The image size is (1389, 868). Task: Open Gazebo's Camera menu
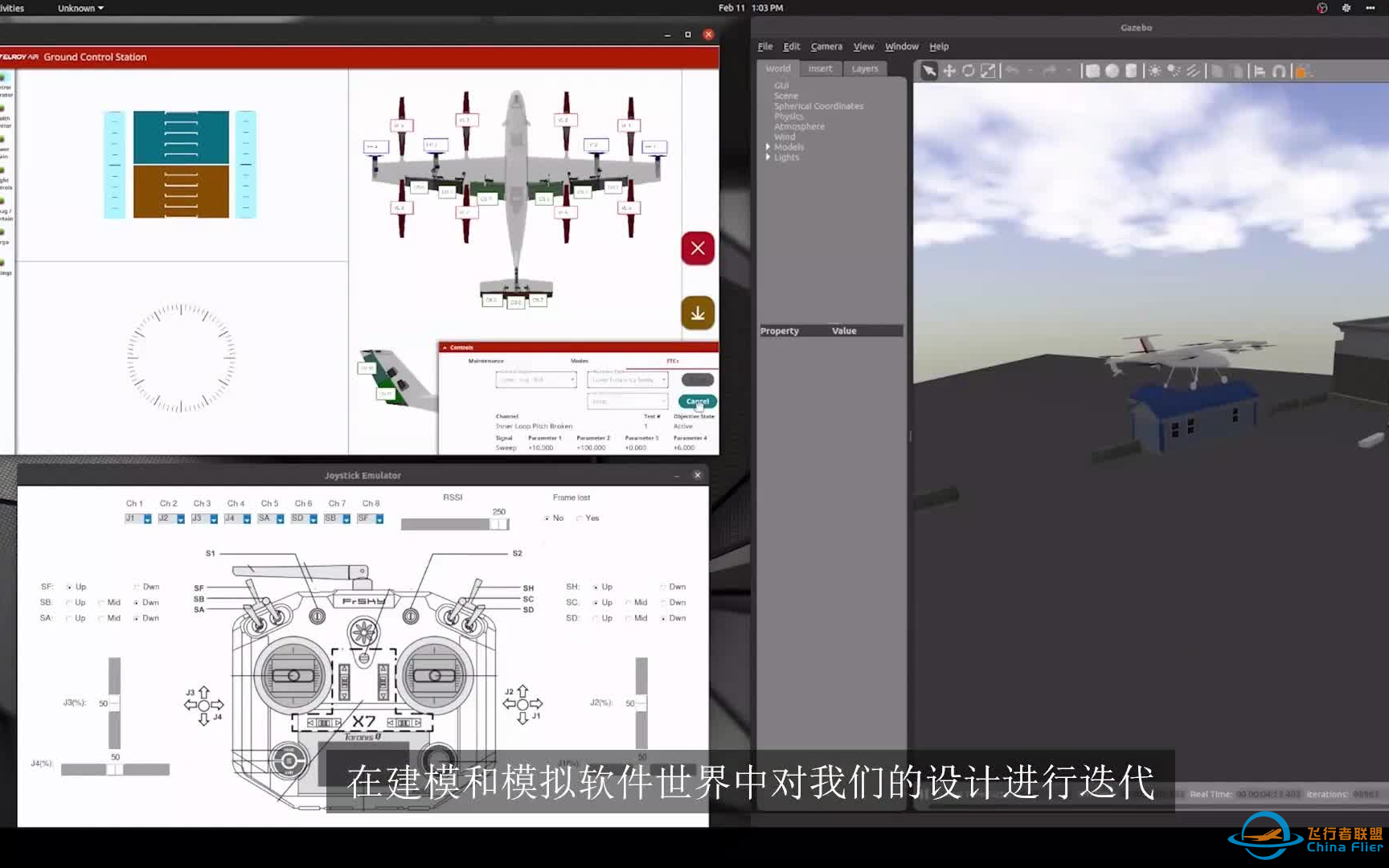pos(826,47)
